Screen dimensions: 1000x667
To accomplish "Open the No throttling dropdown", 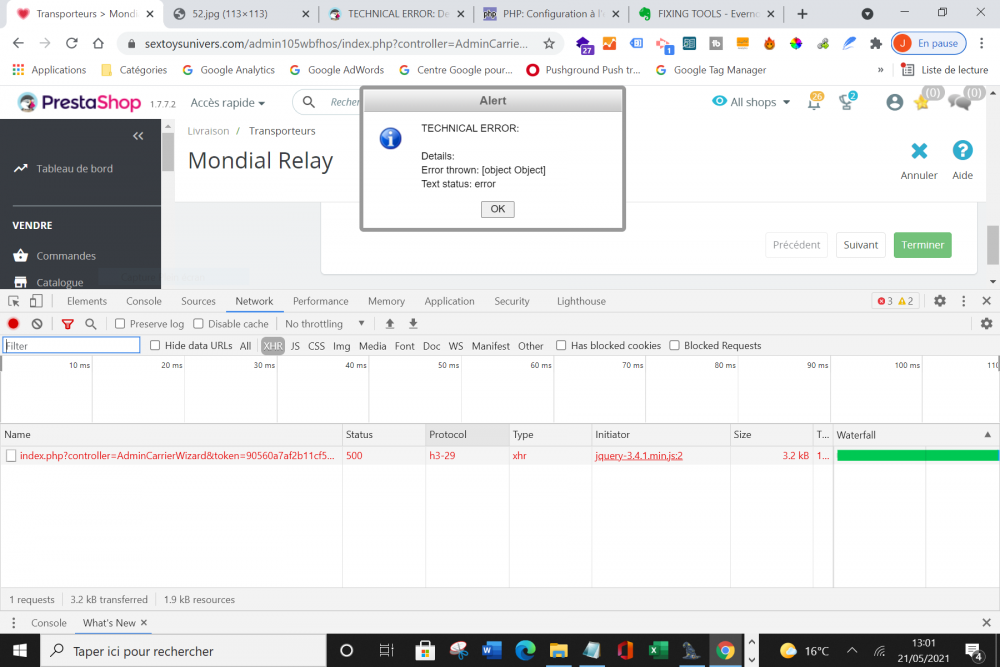I will [325, 324].
